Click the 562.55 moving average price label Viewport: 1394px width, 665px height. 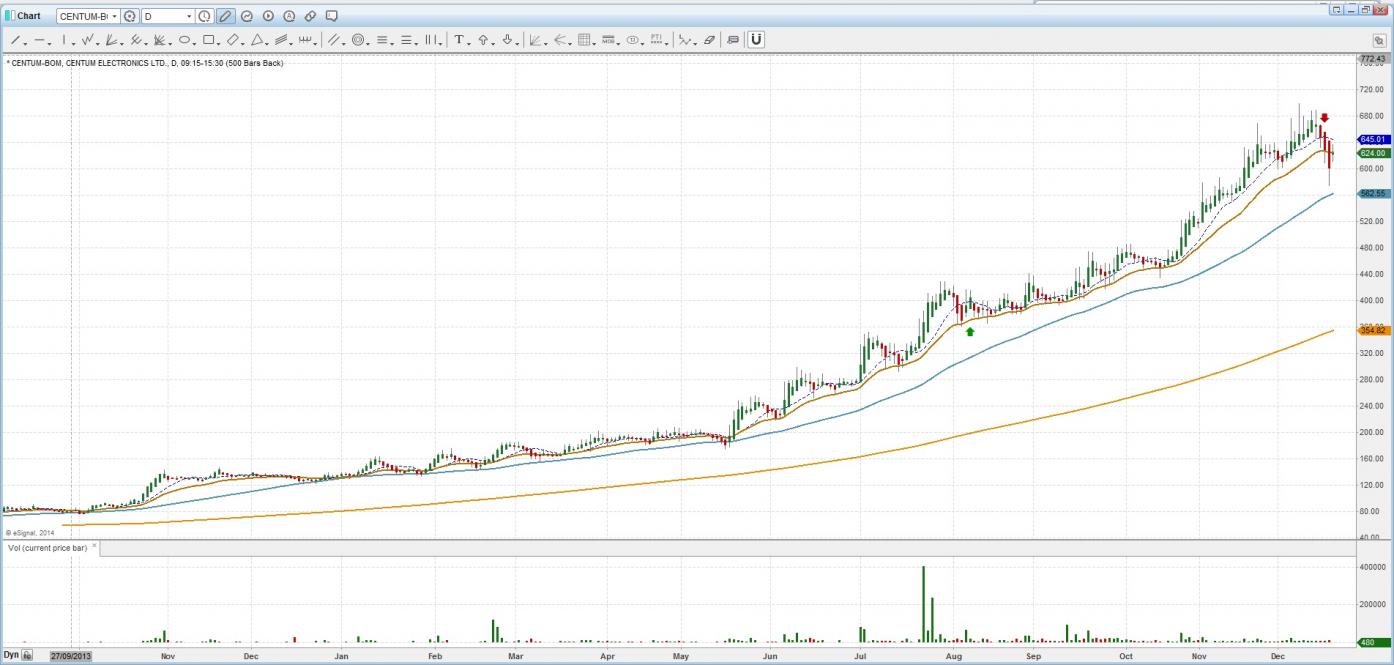(x=1373, y=194)
